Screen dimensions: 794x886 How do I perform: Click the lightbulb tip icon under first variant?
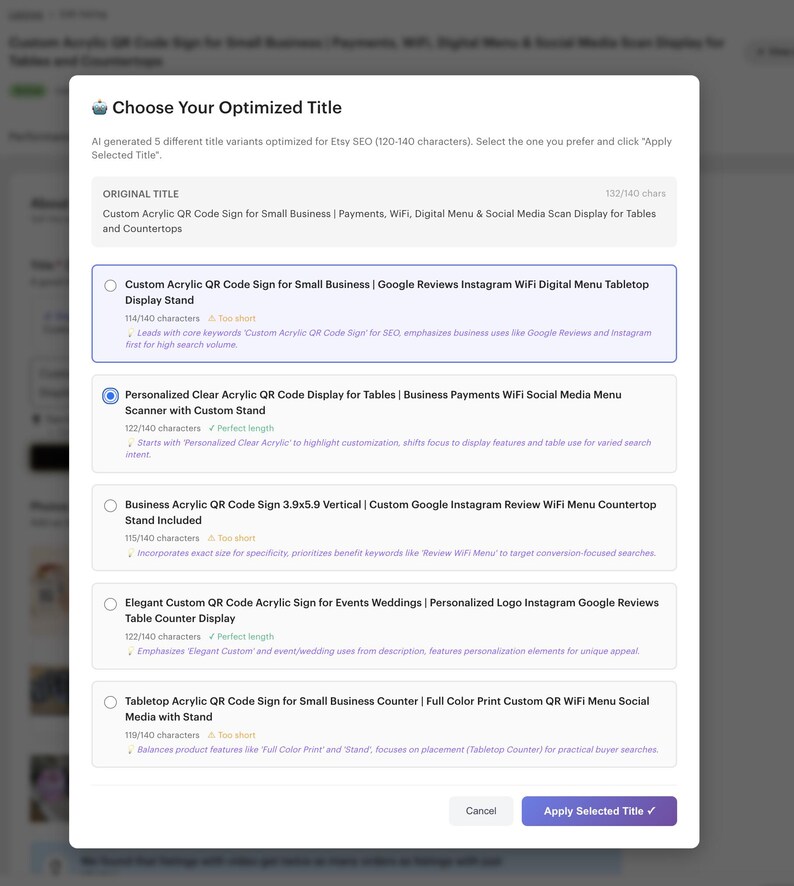point(131,333)
